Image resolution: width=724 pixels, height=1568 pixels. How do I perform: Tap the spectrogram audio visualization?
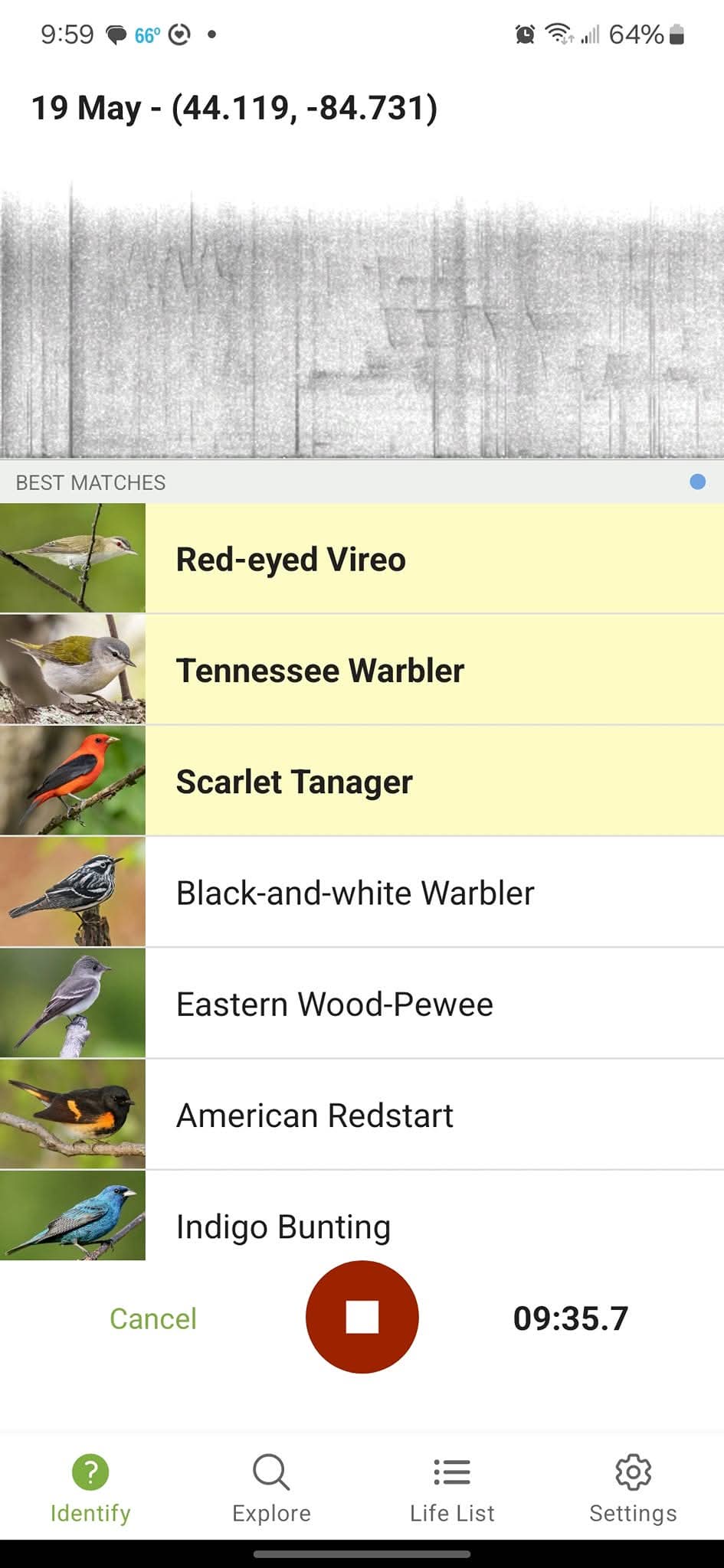click(x=362, y=322)
